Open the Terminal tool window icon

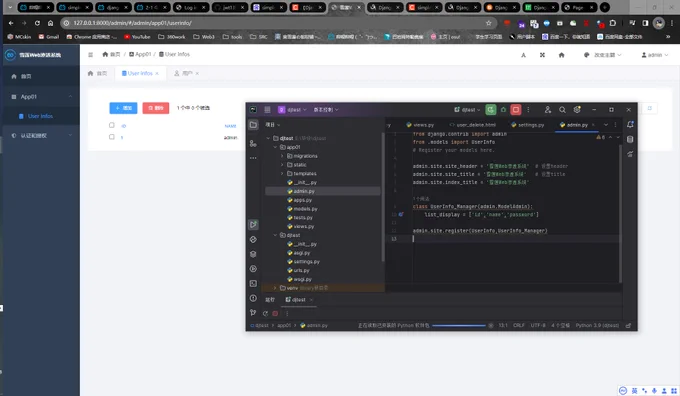253,284
